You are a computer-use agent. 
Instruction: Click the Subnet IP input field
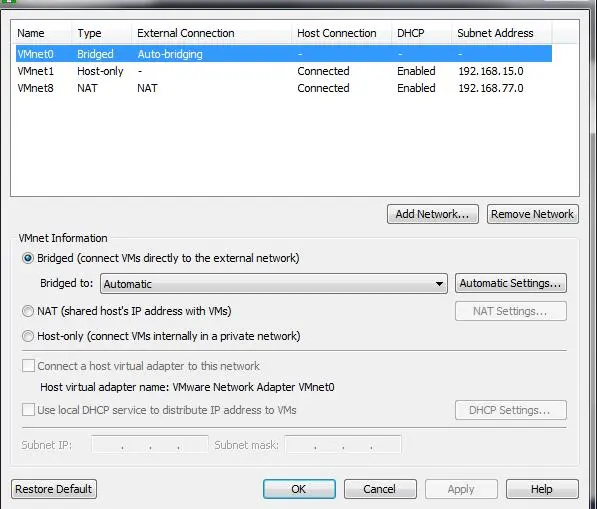pos(150,444)
